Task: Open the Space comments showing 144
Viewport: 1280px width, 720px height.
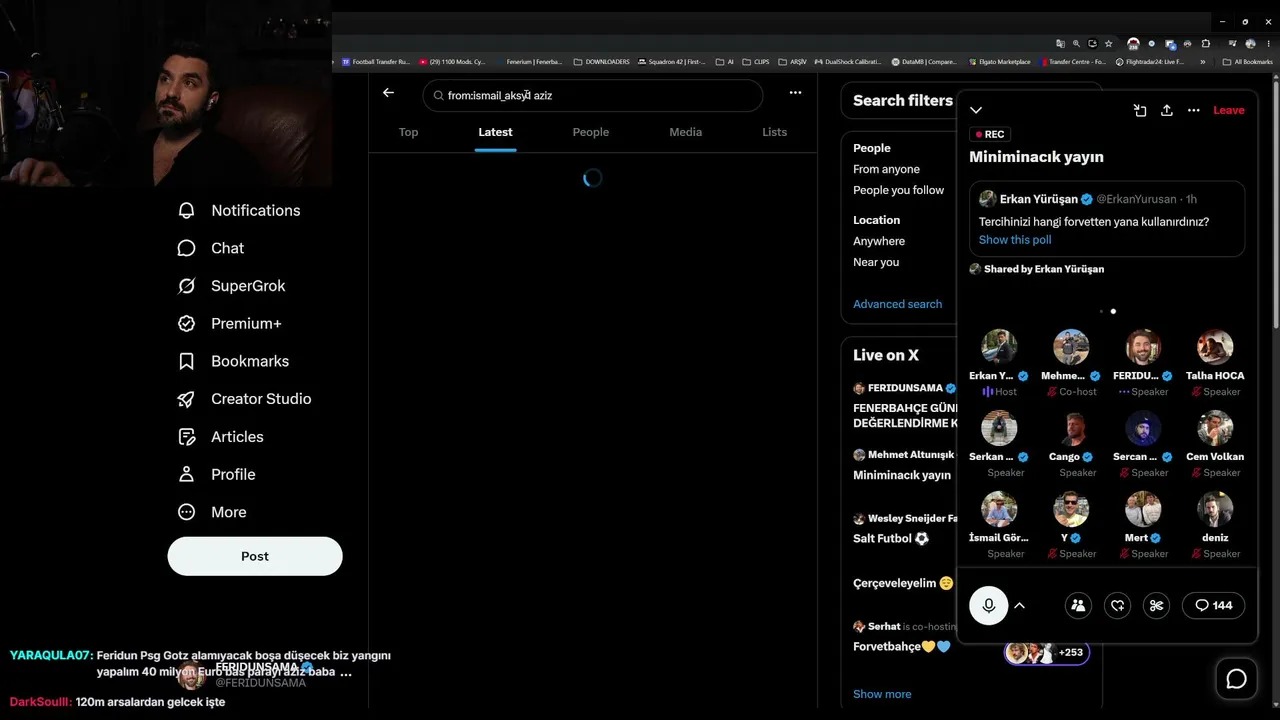Action: (1213, 605)
